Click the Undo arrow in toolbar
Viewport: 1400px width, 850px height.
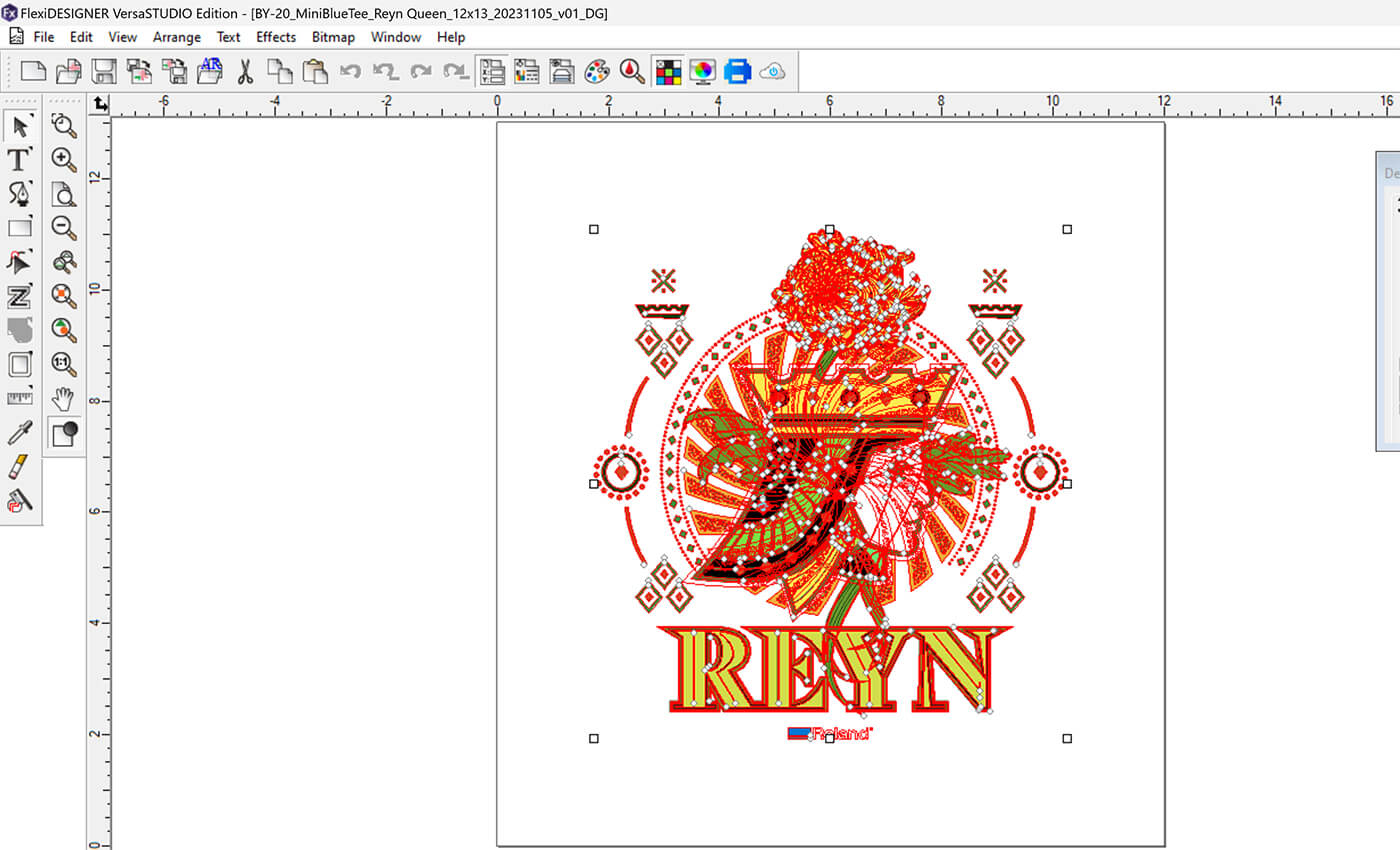coord(350,71)
